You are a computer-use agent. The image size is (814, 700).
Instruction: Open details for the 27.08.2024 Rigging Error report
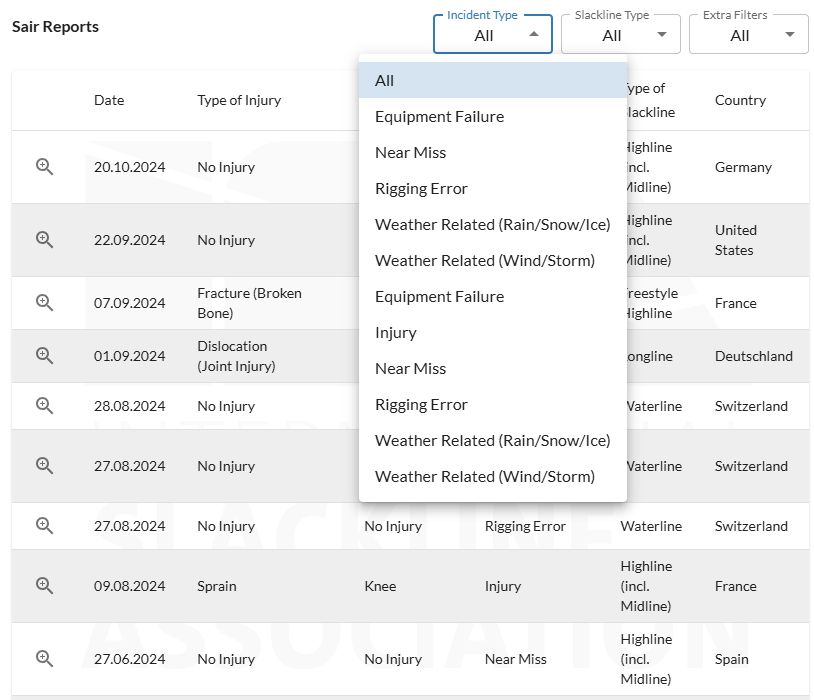44,526
